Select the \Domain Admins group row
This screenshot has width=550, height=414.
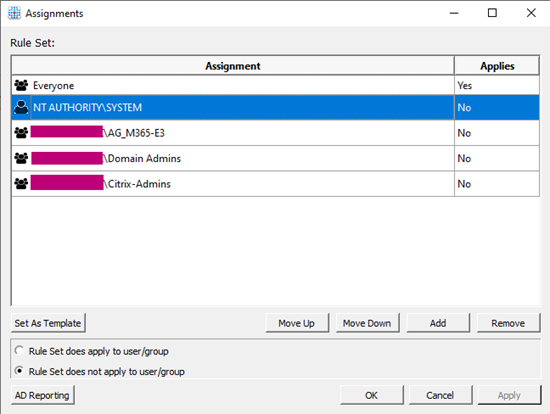(x=276, y=158)
